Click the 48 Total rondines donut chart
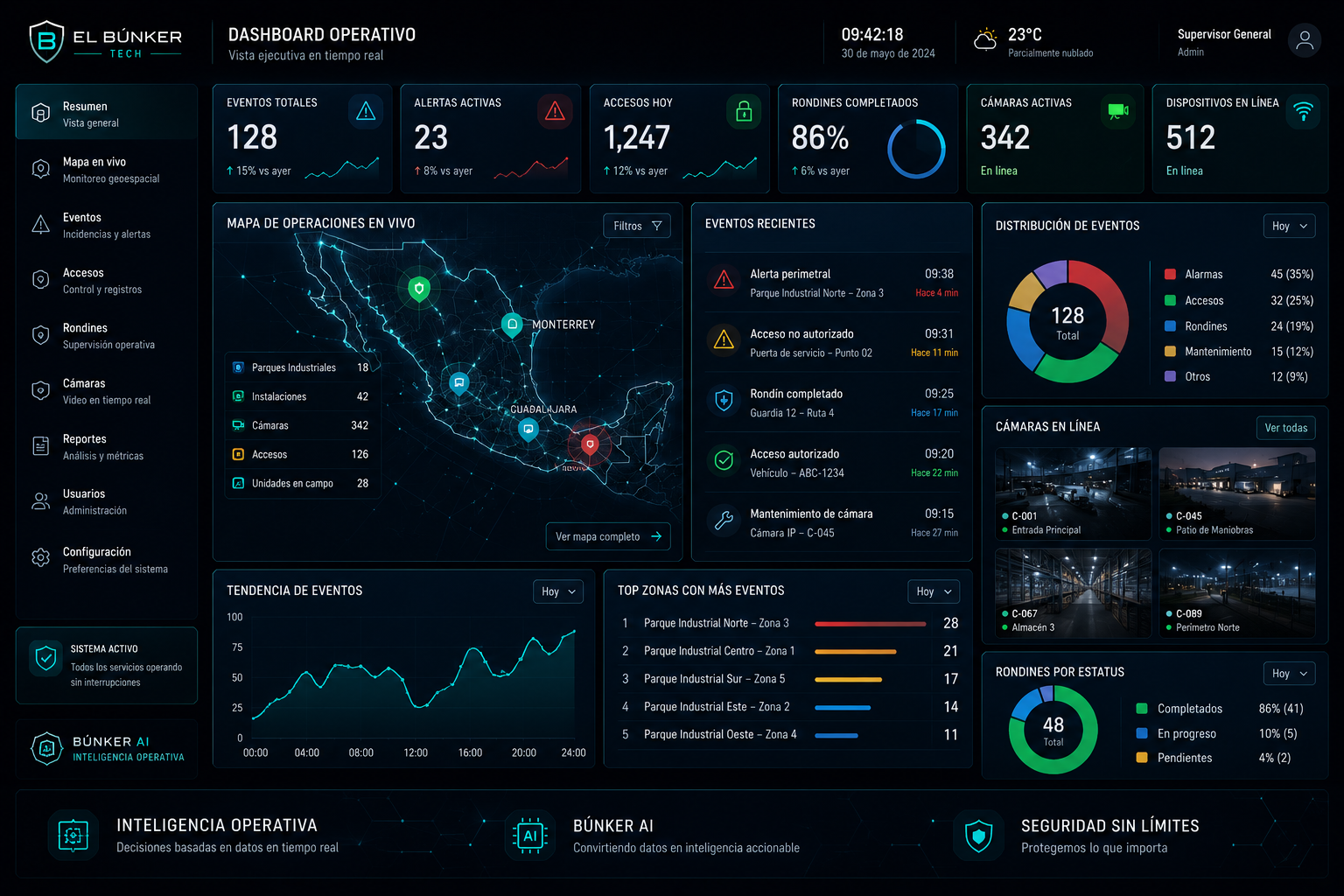The height and width of the screenshot is (896, 1344). 1053,730
